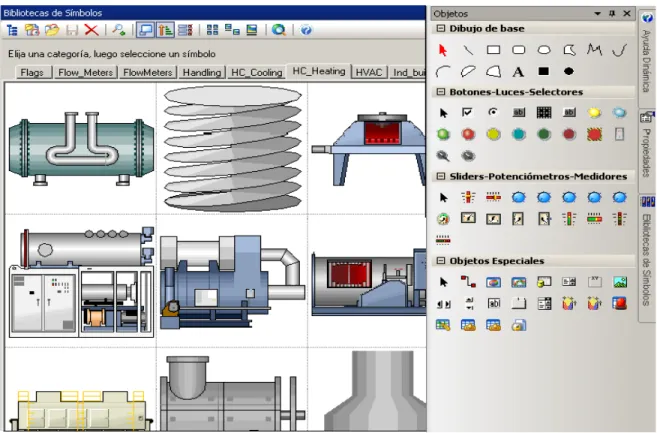Select the horizontal slider object
Viewport: 657px width, 433px height.
point(493,197)
